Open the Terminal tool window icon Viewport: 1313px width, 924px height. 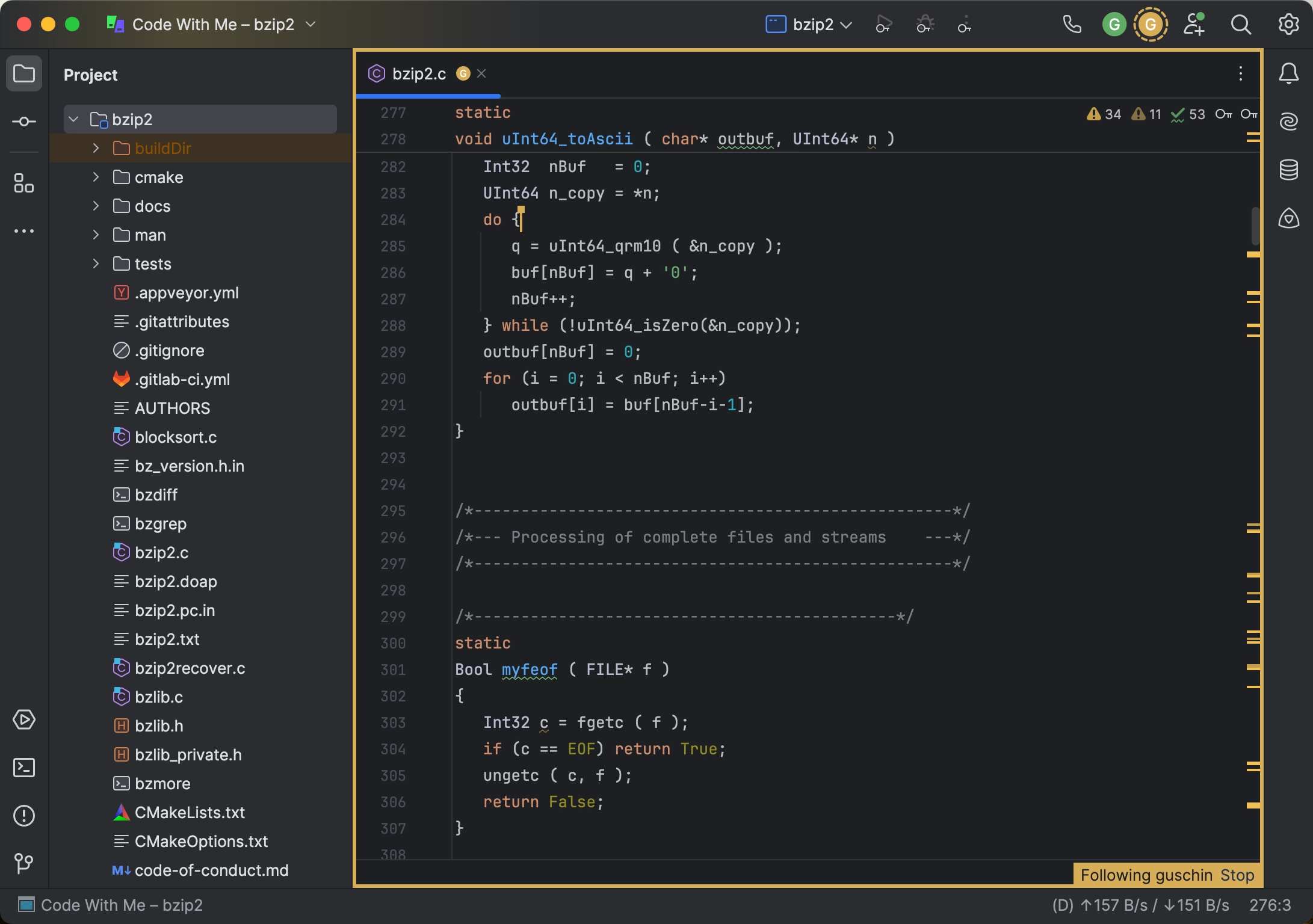pos(24,768)
